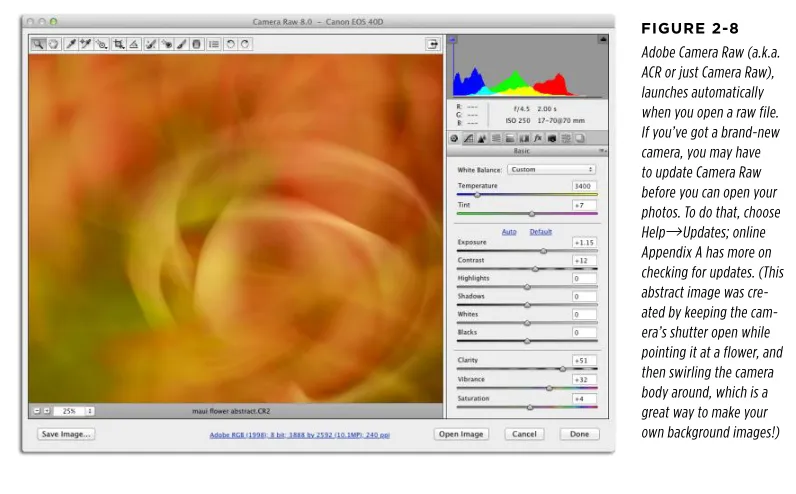Click the zoom out minus button
The height and width of the screenshot is (494, 796).
click(x=37, y=411)
